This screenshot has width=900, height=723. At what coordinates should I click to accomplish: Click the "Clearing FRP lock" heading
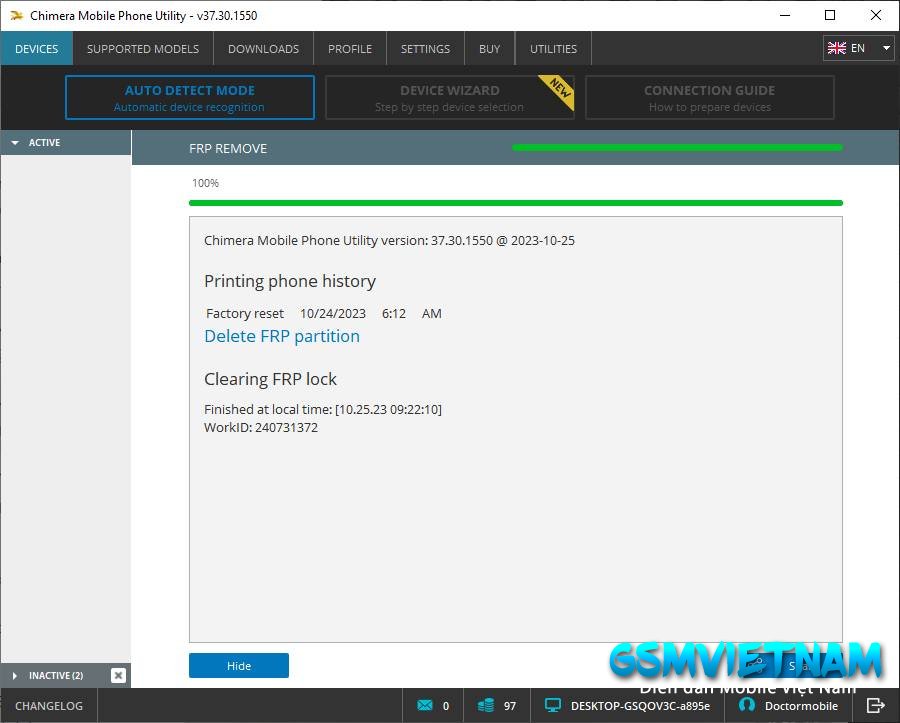(270, 379)
